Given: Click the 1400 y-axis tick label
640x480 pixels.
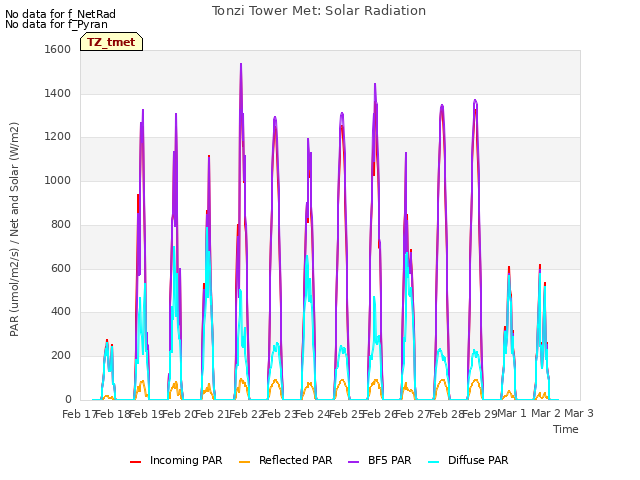Looking at the screenshot, I should (58, 93).
